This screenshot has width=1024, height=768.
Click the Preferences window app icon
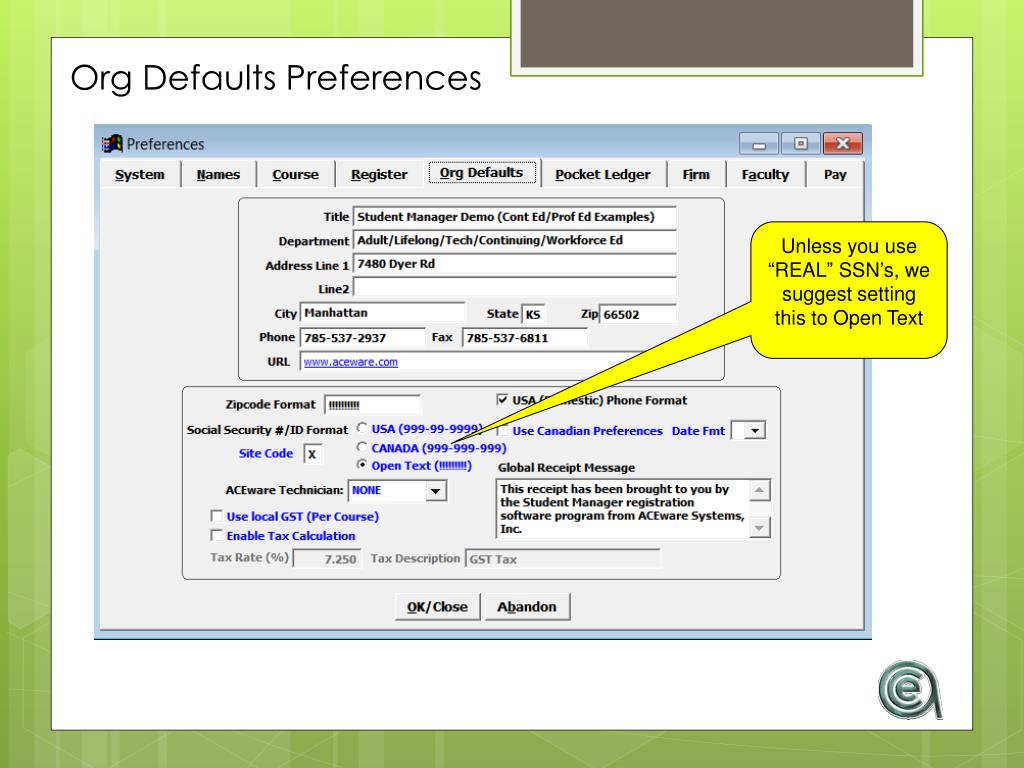pyautogui.click(x=112, y=143)
